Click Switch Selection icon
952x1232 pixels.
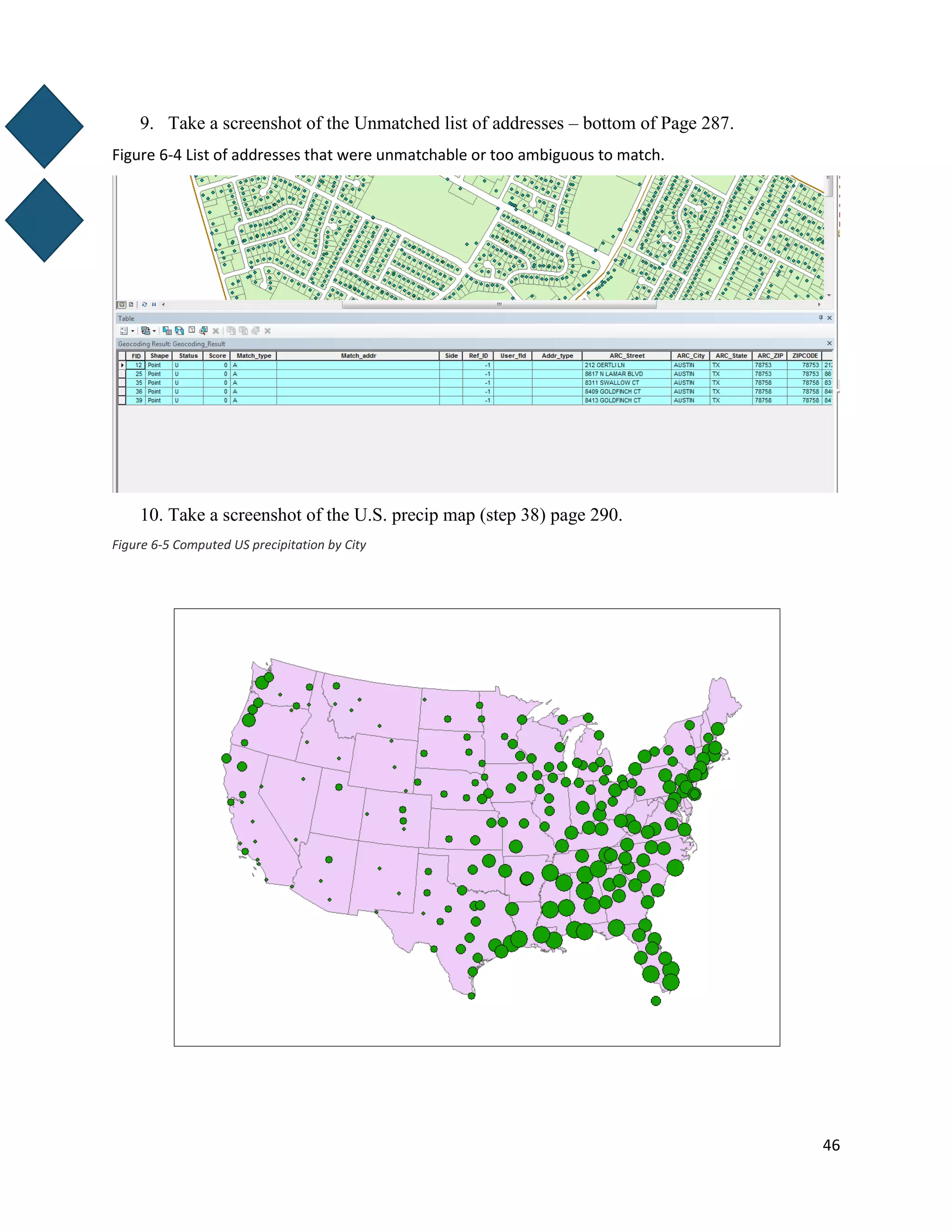[179, 331]
